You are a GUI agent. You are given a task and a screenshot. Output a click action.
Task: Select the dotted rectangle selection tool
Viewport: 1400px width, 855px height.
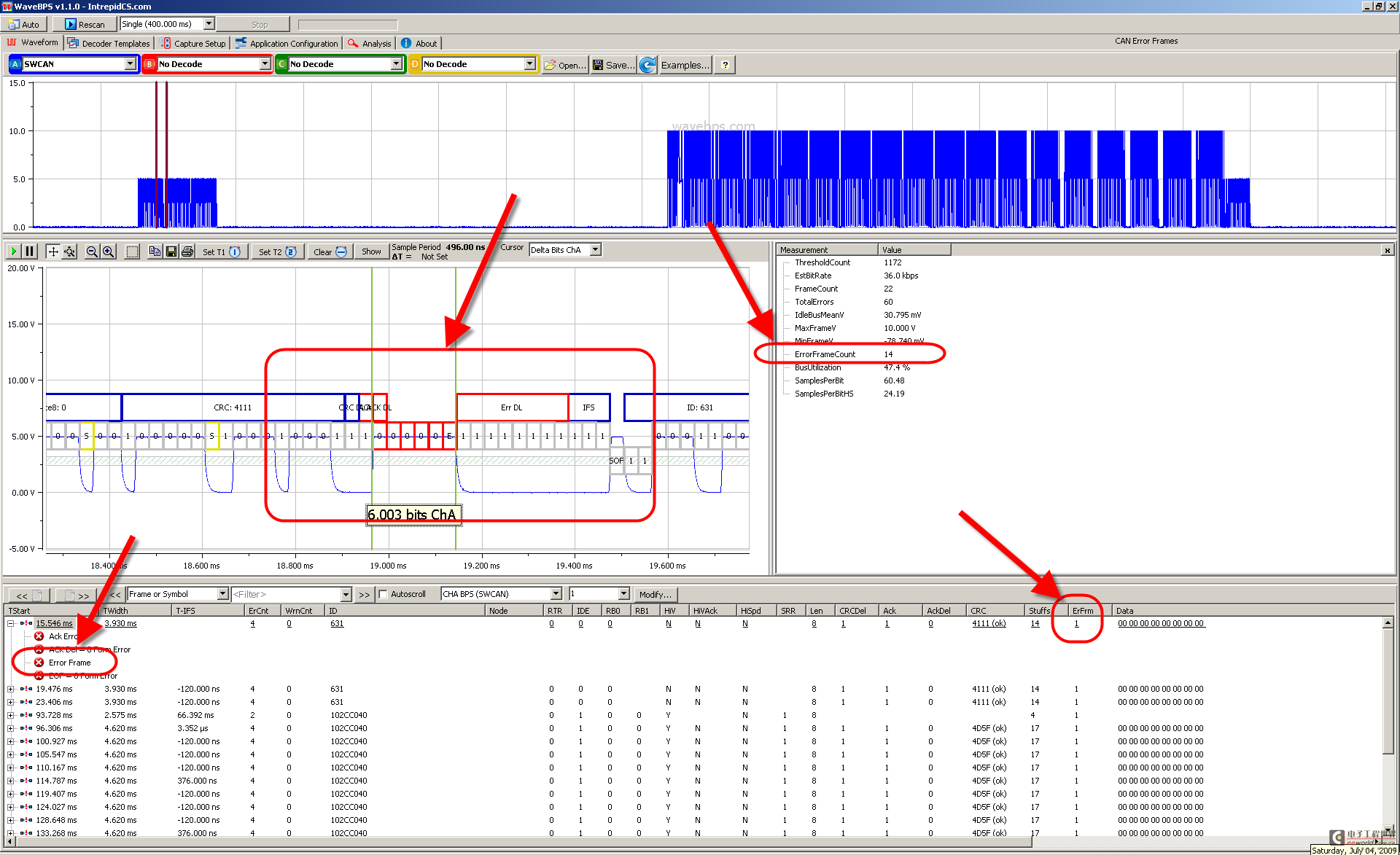point(132,251)
